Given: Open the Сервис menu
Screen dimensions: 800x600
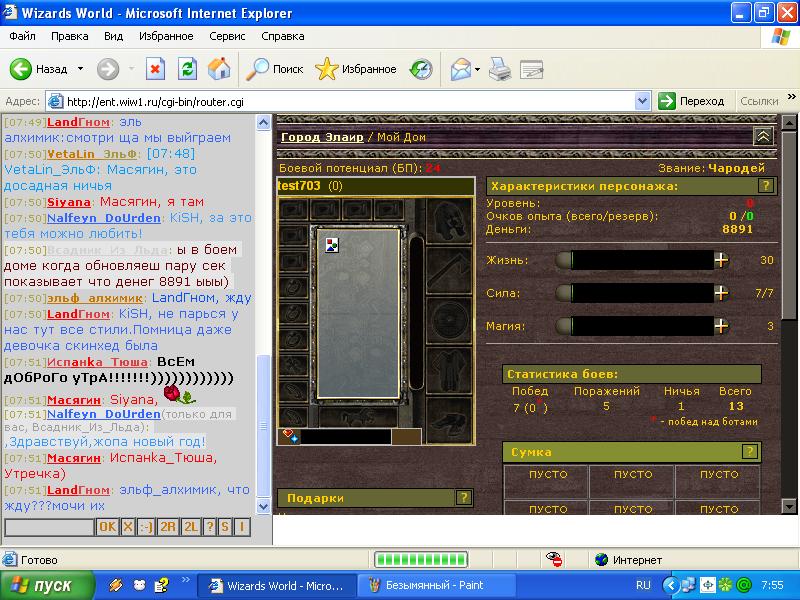Looking at the screenshot, I should 228,36.
